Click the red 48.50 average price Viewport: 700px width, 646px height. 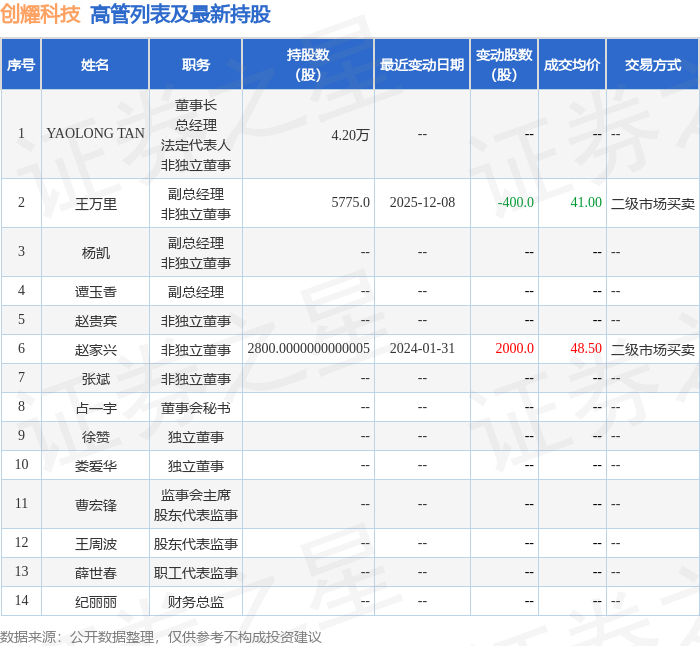pos(586,348)
